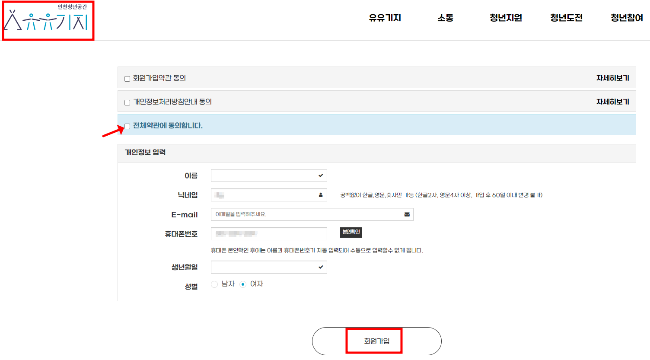Click the checkmark icon in 생년월일 field
The height and width of the screenshot is (360, 650).
(x=320, y=267)
